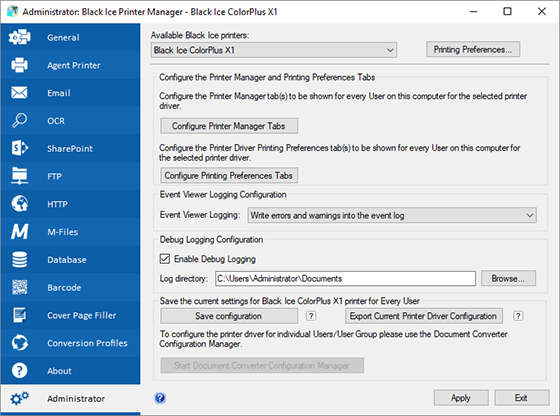
Task: Click the Exit button
Action: [521, 398]
